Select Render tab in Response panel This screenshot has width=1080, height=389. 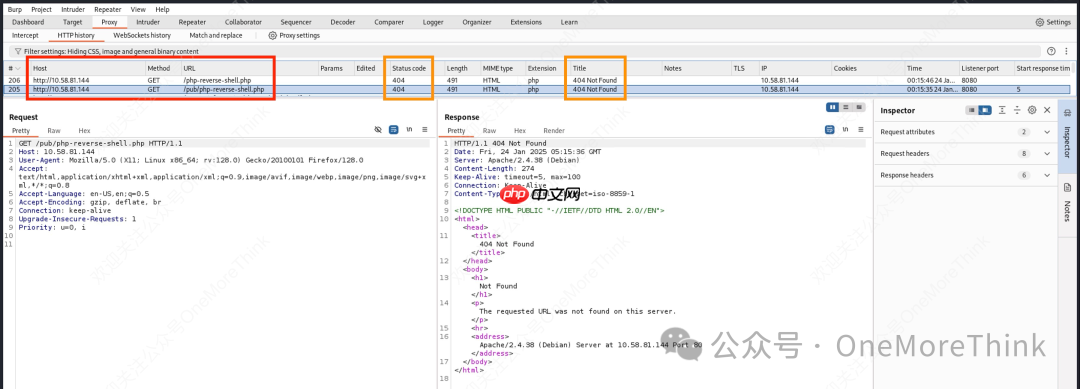click(554, 130)
